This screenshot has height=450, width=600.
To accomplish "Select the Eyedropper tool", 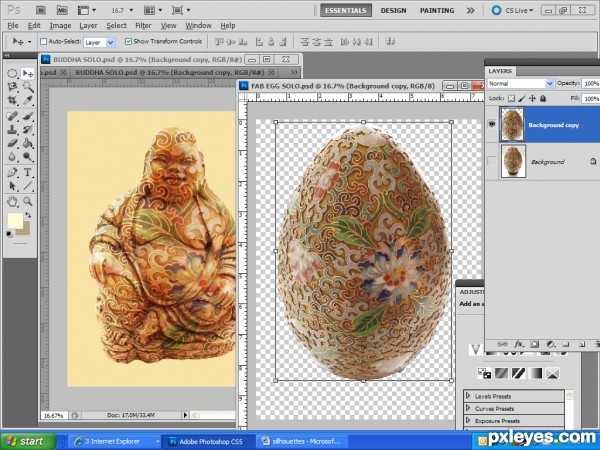I will point(28,101).
